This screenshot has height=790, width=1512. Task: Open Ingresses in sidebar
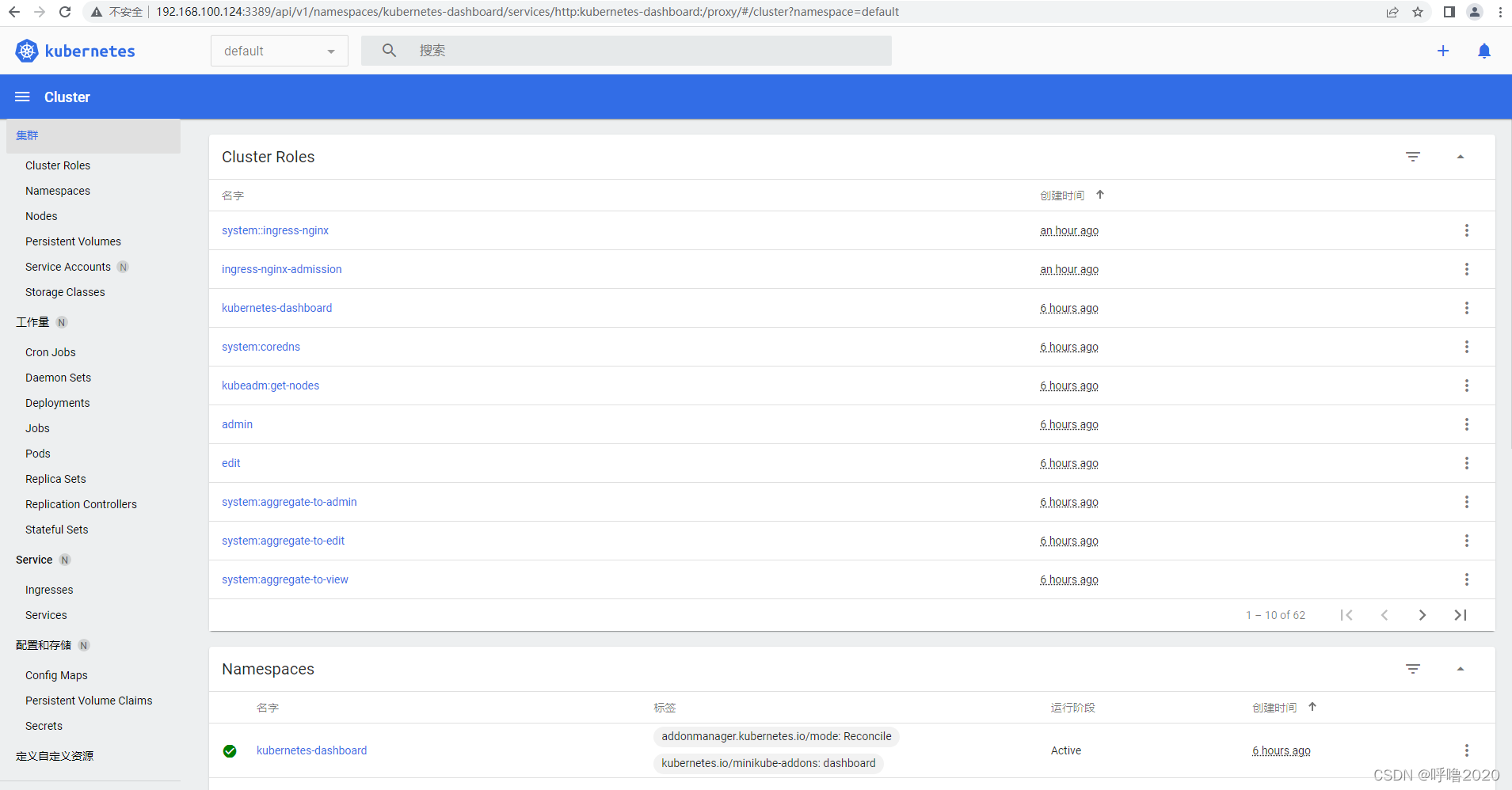[49, 590]
